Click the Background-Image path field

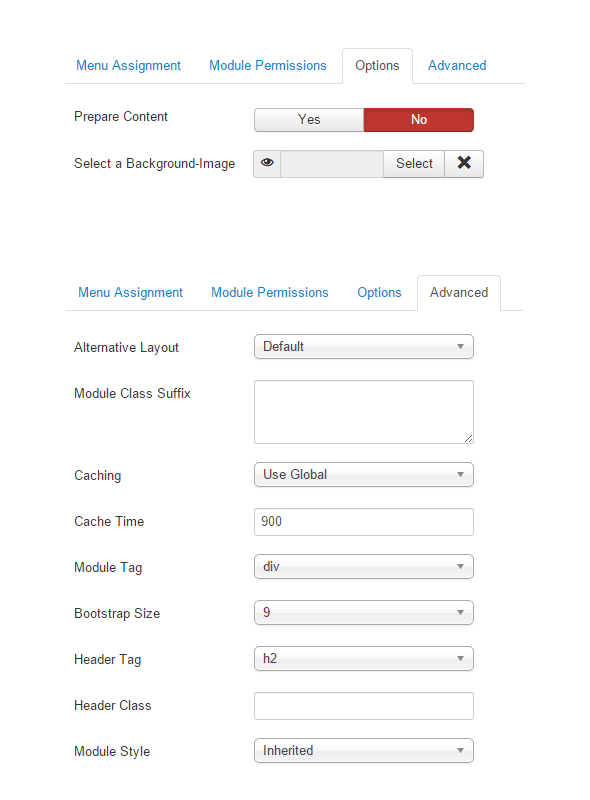tap(332, 163)
